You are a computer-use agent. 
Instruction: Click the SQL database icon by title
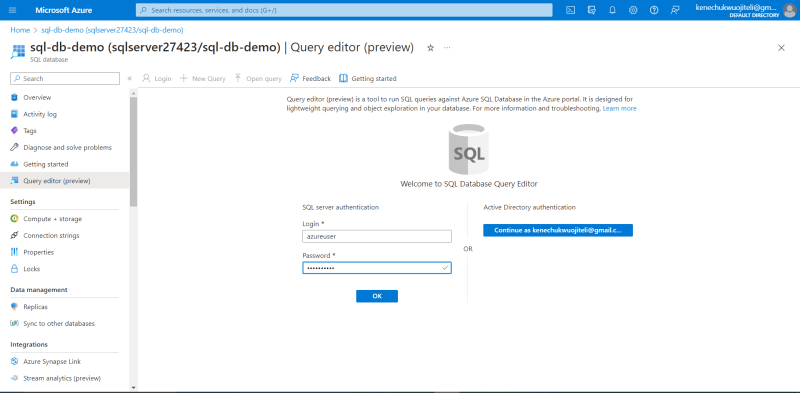[18, 52]
